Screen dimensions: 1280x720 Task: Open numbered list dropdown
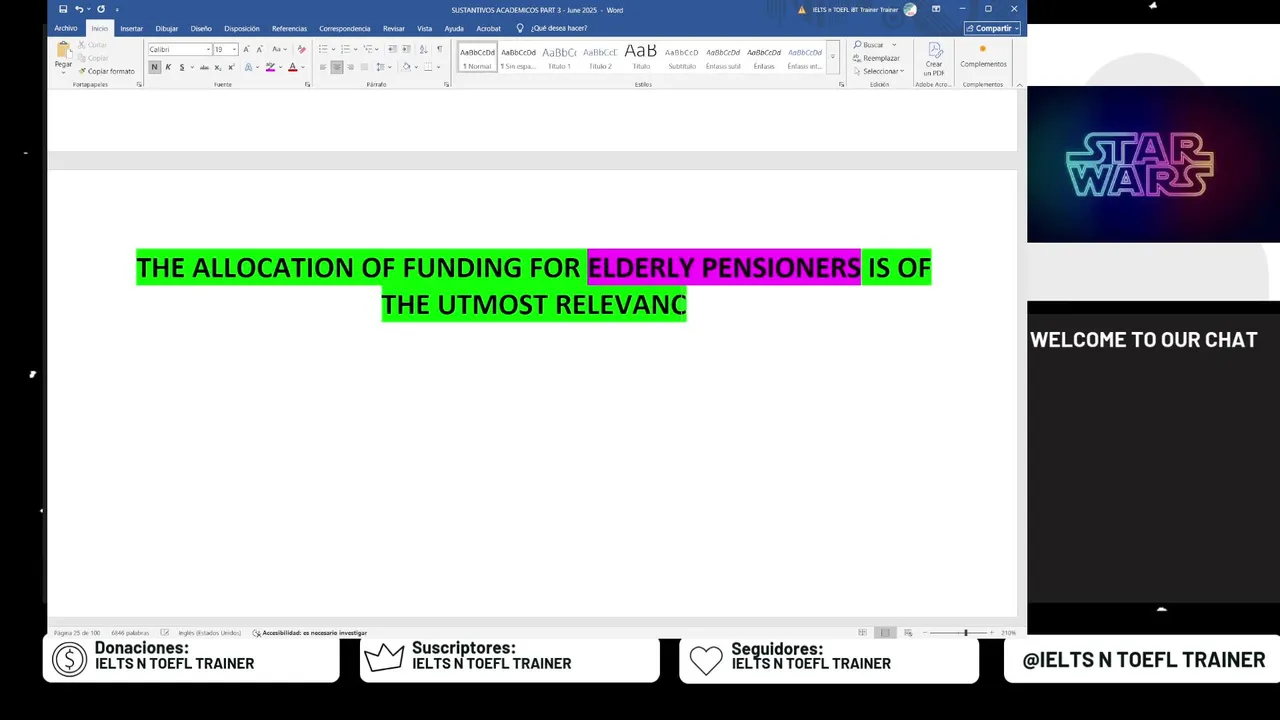pyautogui.click(x=355, y=49)
